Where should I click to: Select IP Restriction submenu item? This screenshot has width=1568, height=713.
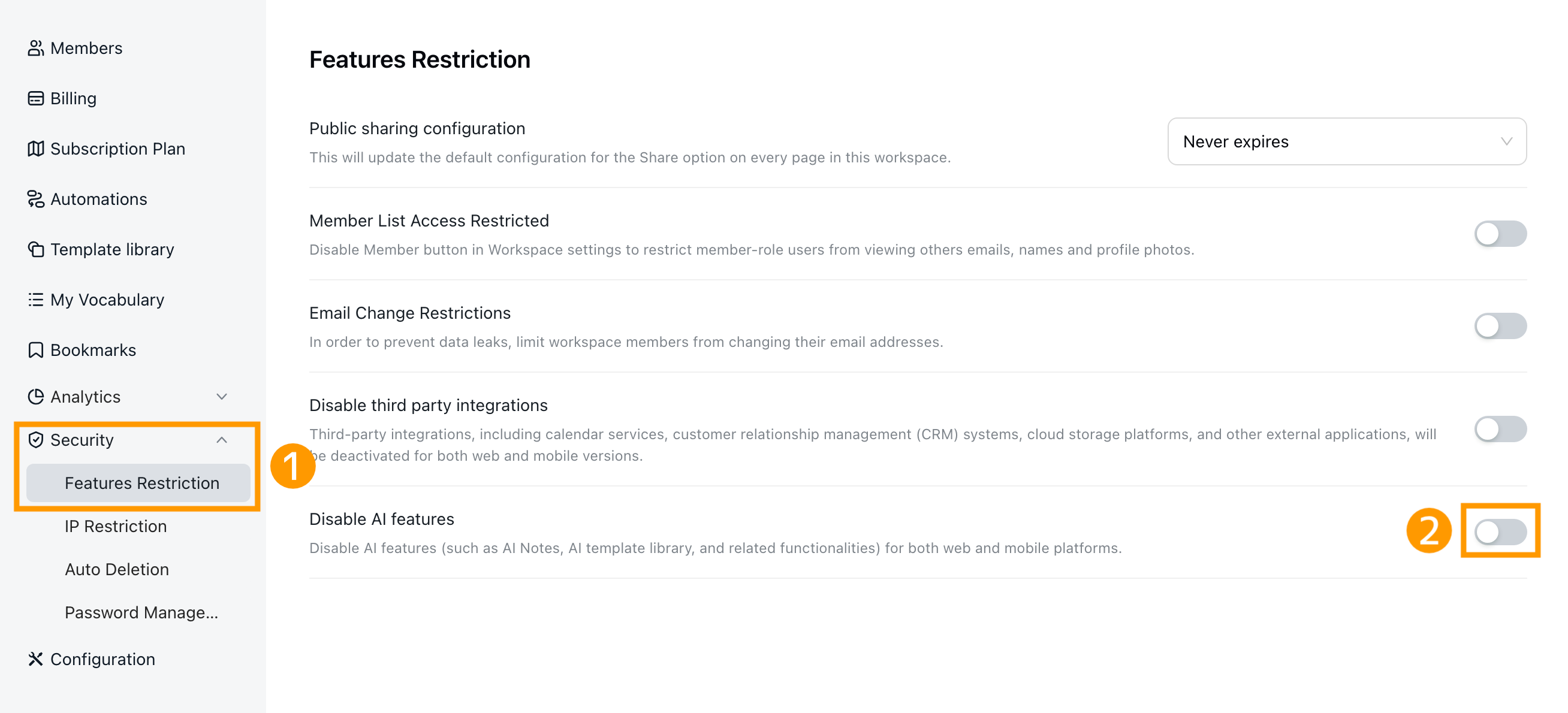point(116,526)
